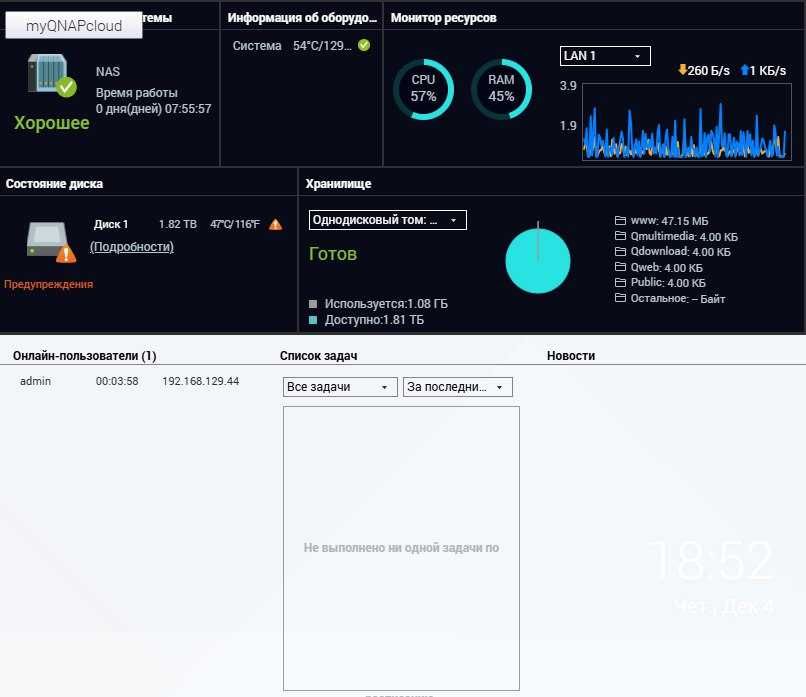Click the green check next to system temperature
Screen dimensions: 806x697
tap(364, 45)
